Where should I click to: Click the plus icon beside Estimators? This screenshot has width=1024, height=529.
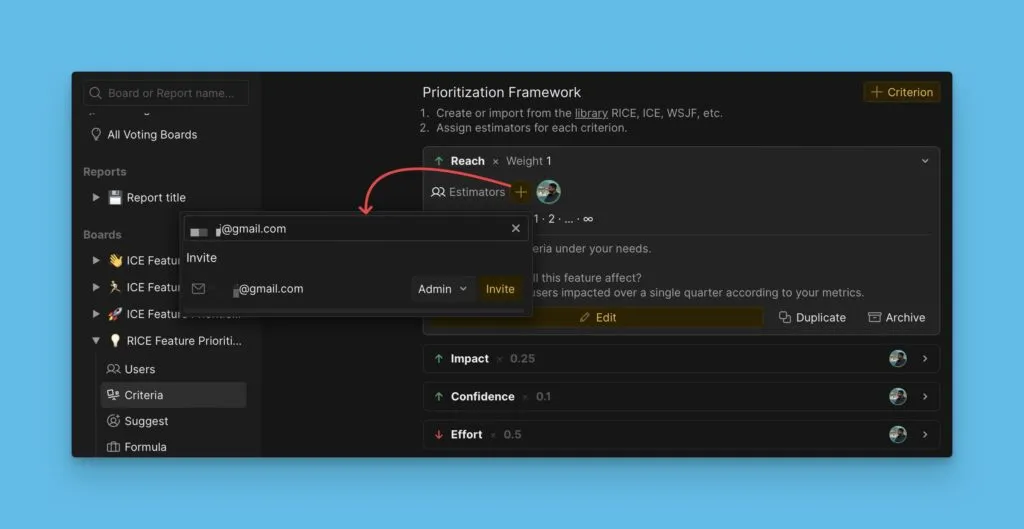click(520, 192)
